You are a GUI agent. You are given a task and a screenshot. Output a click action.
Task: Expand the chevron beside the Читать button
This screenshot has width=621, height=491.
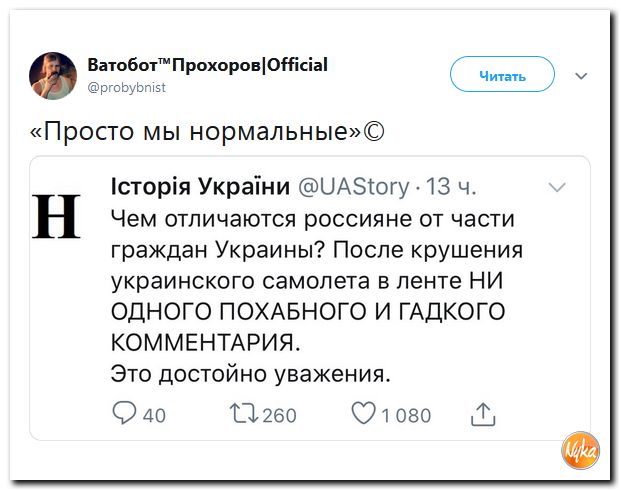click(581, 75)
